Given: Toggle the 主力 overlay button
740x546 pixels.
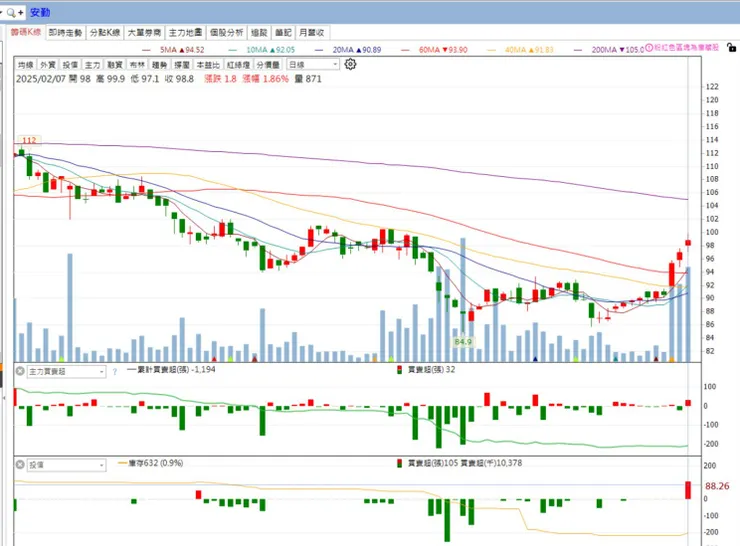Looking at the screenshot, I should pos(92,65).
